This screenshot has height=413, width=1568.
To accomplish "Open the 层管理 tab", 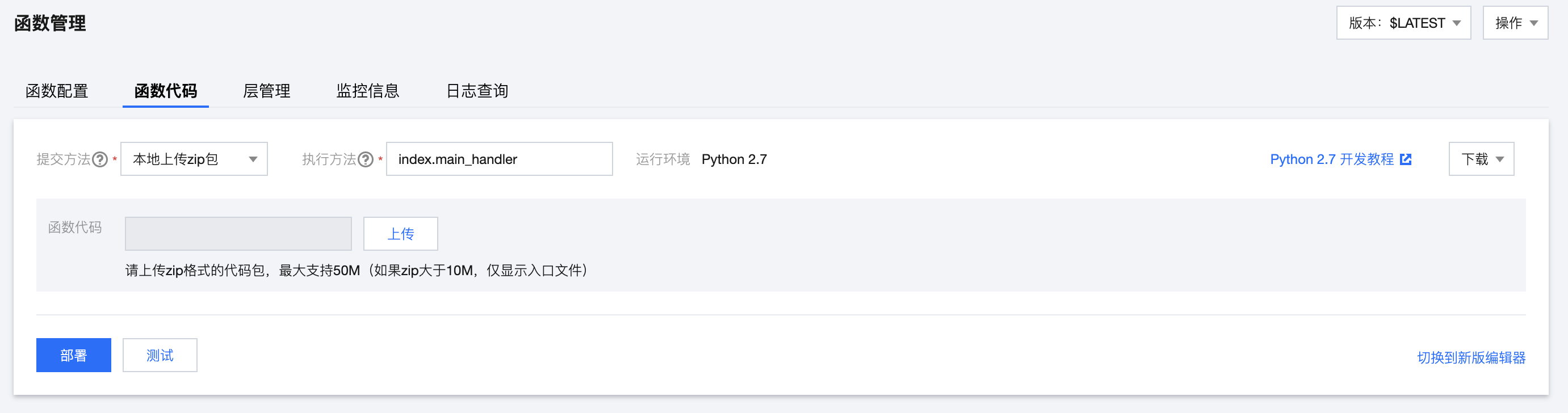I will [267, 91].
